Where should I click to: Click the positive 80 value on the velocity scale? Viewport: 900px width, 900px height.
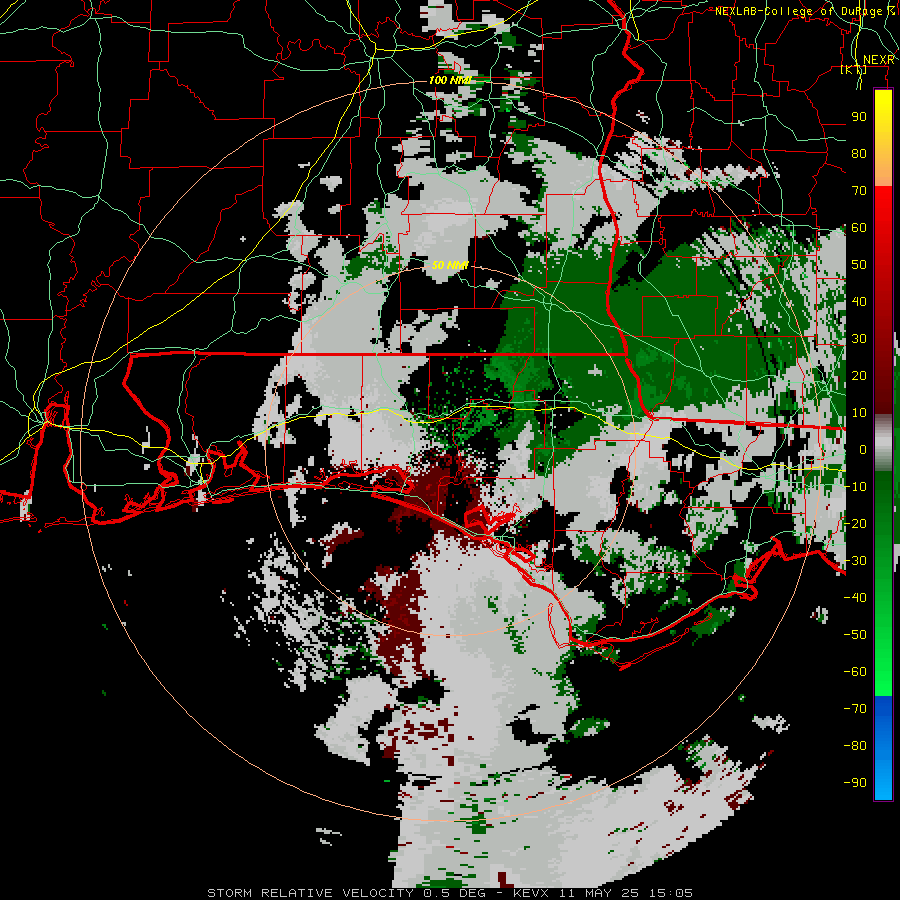(859, 153)
